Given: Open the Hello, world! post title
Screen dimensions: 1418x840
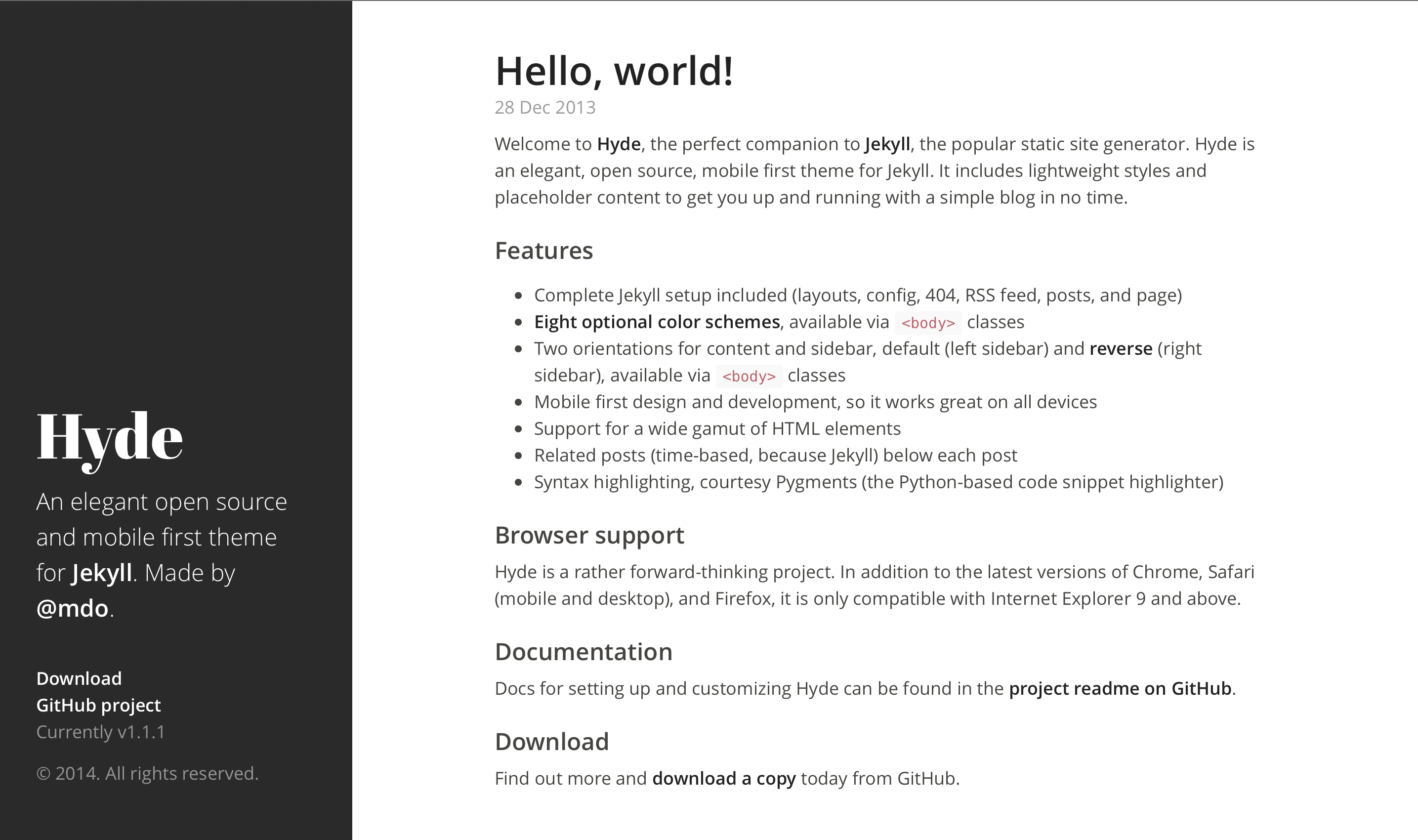Looking at the screenshot, I should coord(615,71).
